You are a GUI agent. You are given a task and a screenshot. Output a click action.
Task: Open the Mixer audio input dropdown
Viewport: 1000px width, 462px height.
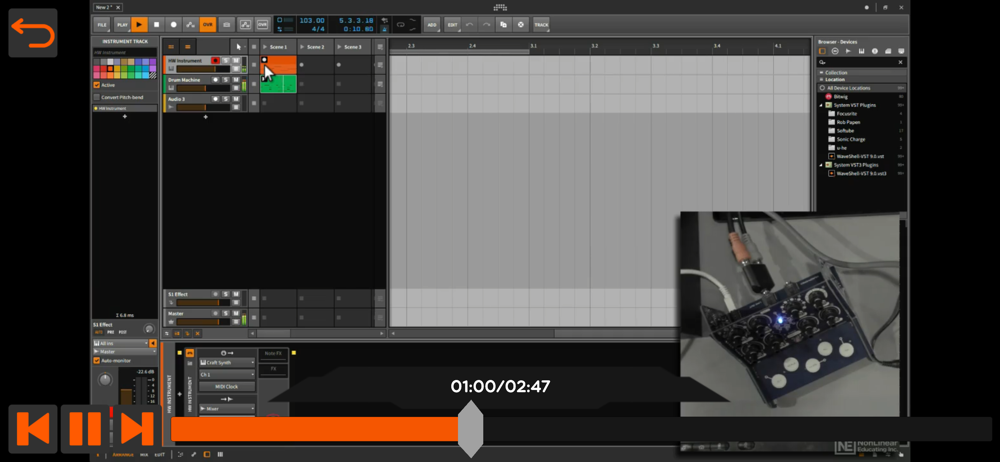pos(227,408)
